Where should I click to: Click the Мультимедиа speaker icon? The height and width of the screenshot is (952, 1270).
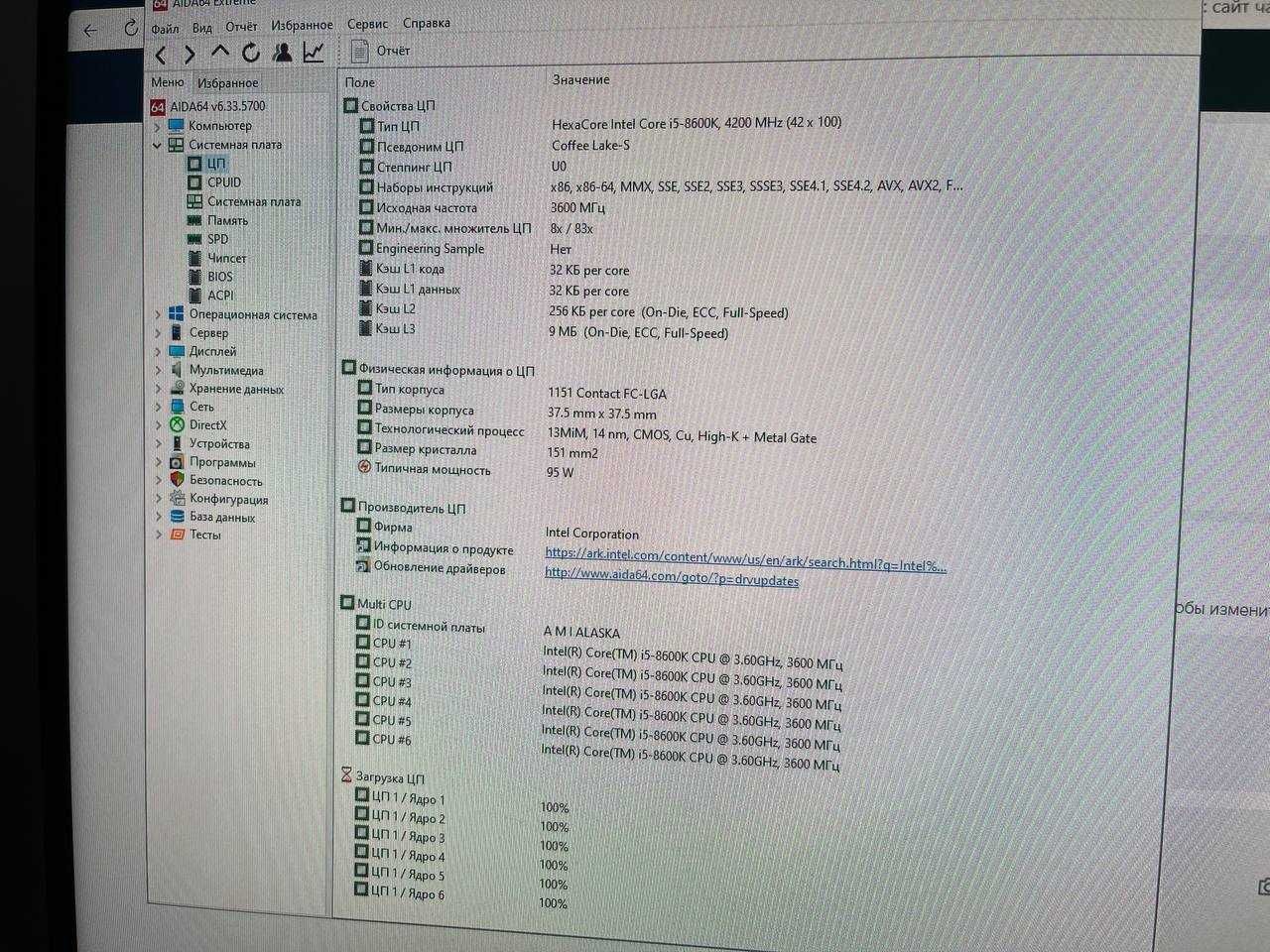pyautogui.click(x=177, y=369)
